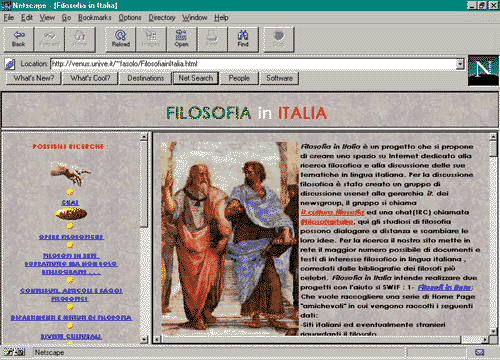Click the Print toolbar button
The image size is (500, 360).
coord(212,39)
